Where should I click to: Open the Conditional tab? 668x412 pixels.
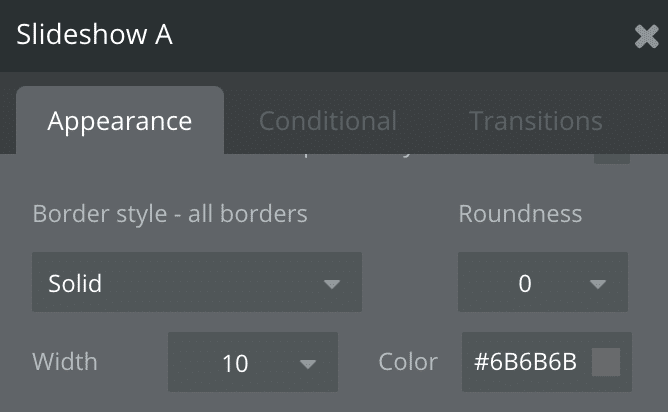pos(328,122)
